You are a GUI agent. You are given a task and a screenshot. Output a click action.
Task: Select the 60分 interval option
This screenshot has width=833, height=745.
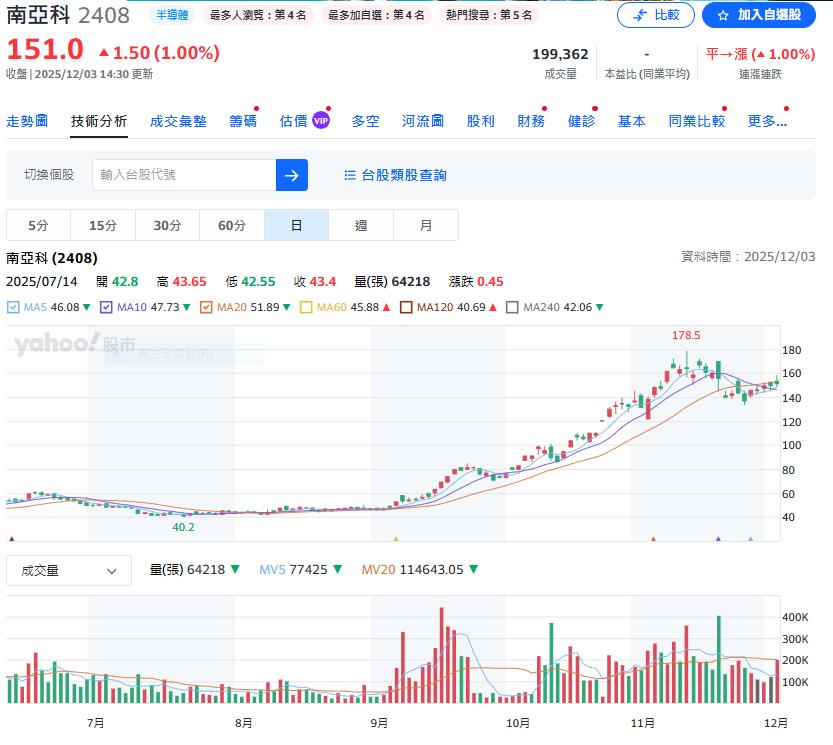231,225
